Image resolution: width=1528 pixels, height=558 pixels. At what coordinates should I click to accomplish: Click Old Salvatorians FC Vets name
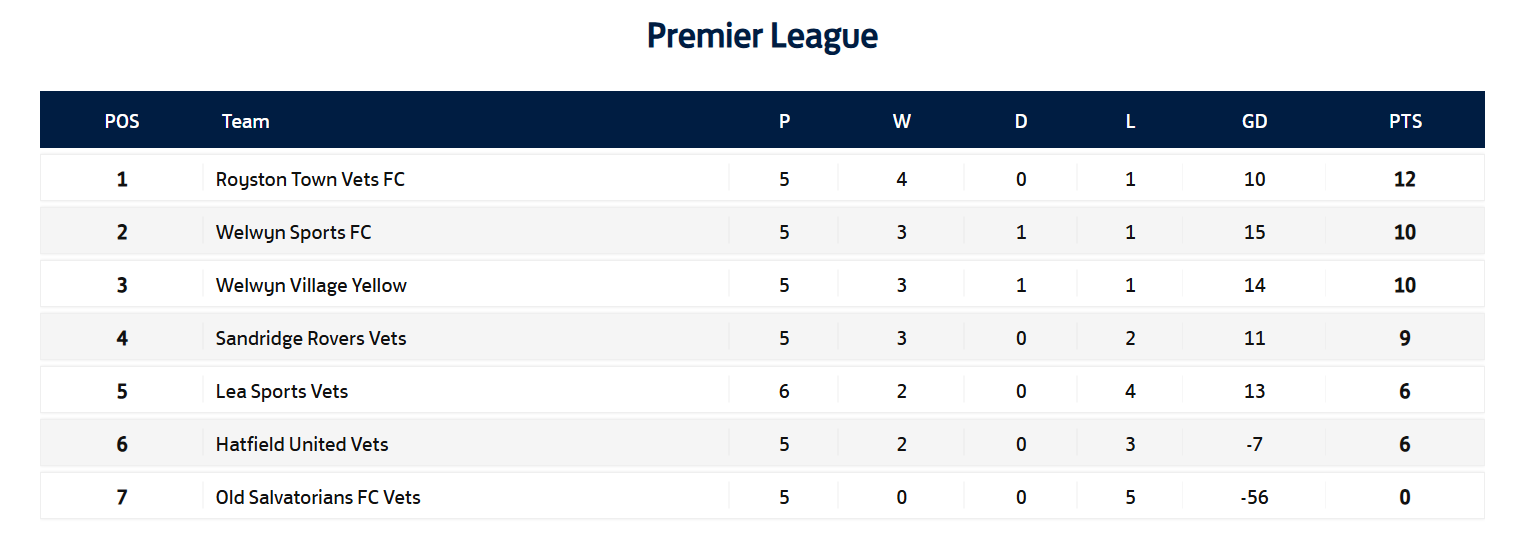pyautogui.click(x=318, y=498)
